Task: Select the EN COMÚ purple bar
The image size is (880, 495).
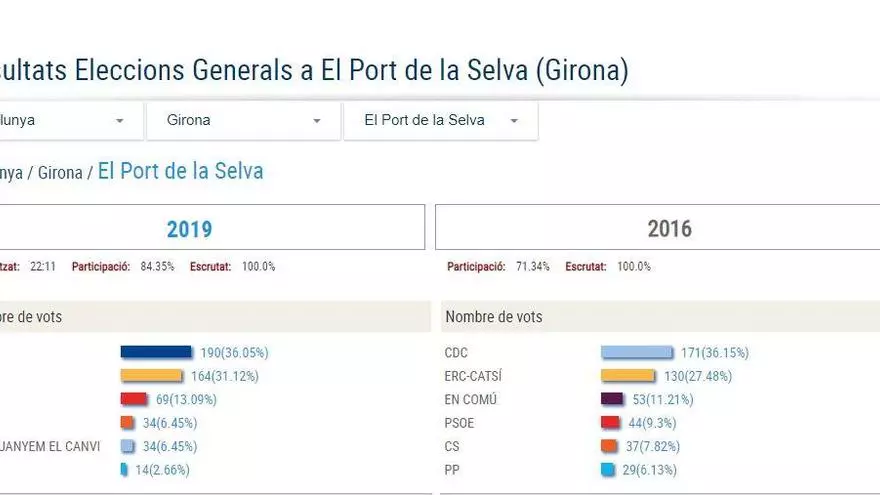Action: coord(612,399)
